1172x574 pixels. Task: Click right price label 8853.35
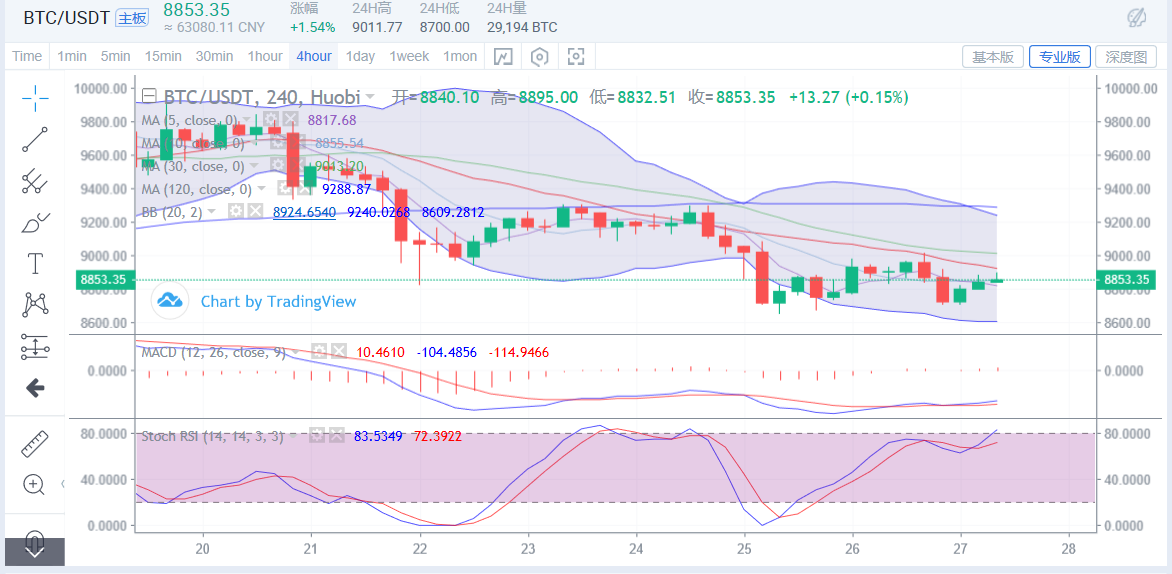(1126, 280)
